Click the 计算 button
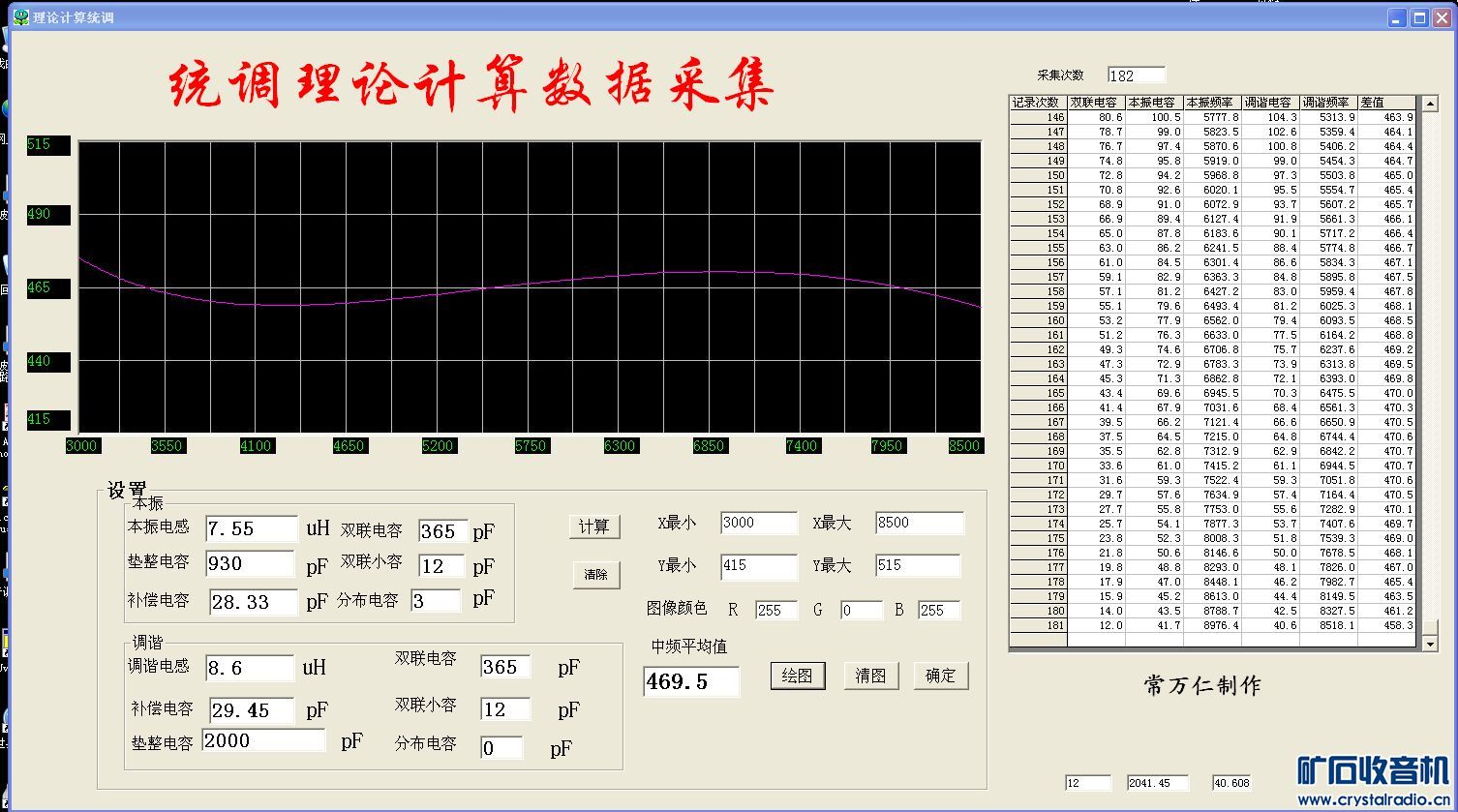The height and width of the screenshot is (812, 1458). click(x=593, y=526)
